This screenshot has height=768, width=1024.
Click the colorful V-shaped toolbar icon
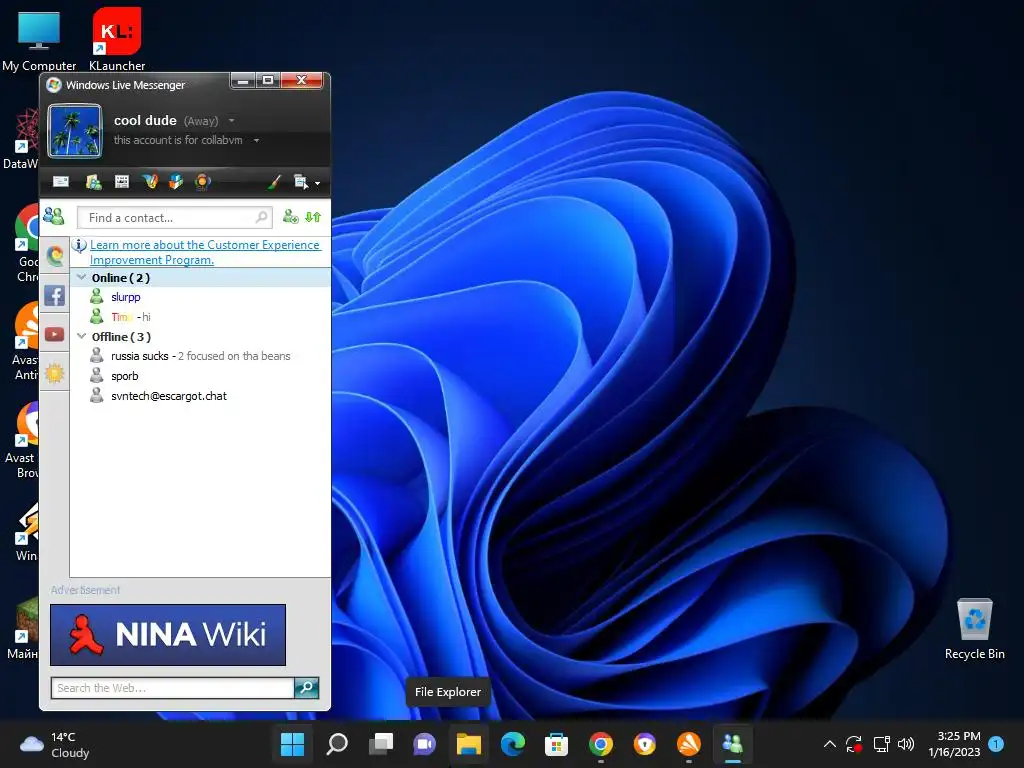click(150, 182)
